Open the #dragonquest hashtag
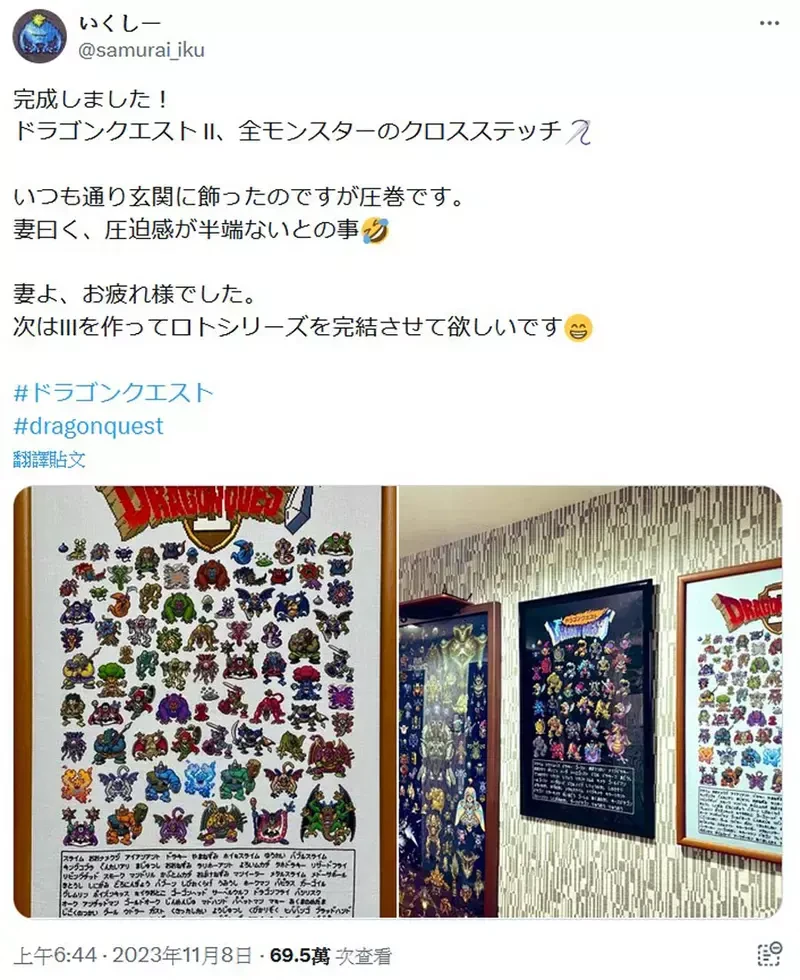Viewport: 800px width, 980px height. click(88, 426)
